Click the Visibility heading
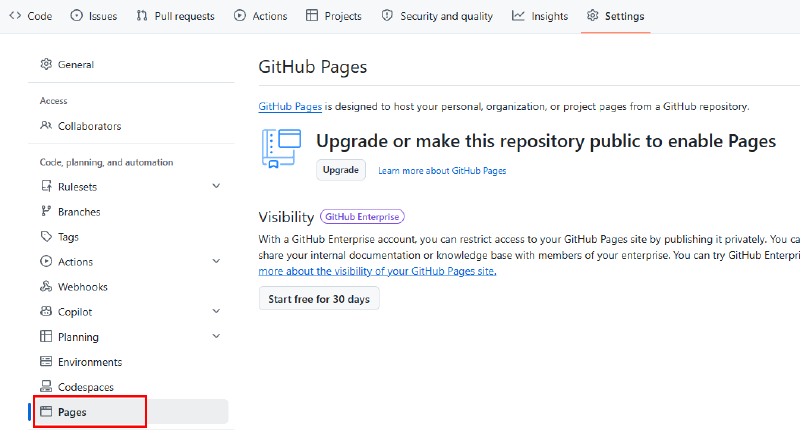Screen dimensions: 800x437 point(286,217)
